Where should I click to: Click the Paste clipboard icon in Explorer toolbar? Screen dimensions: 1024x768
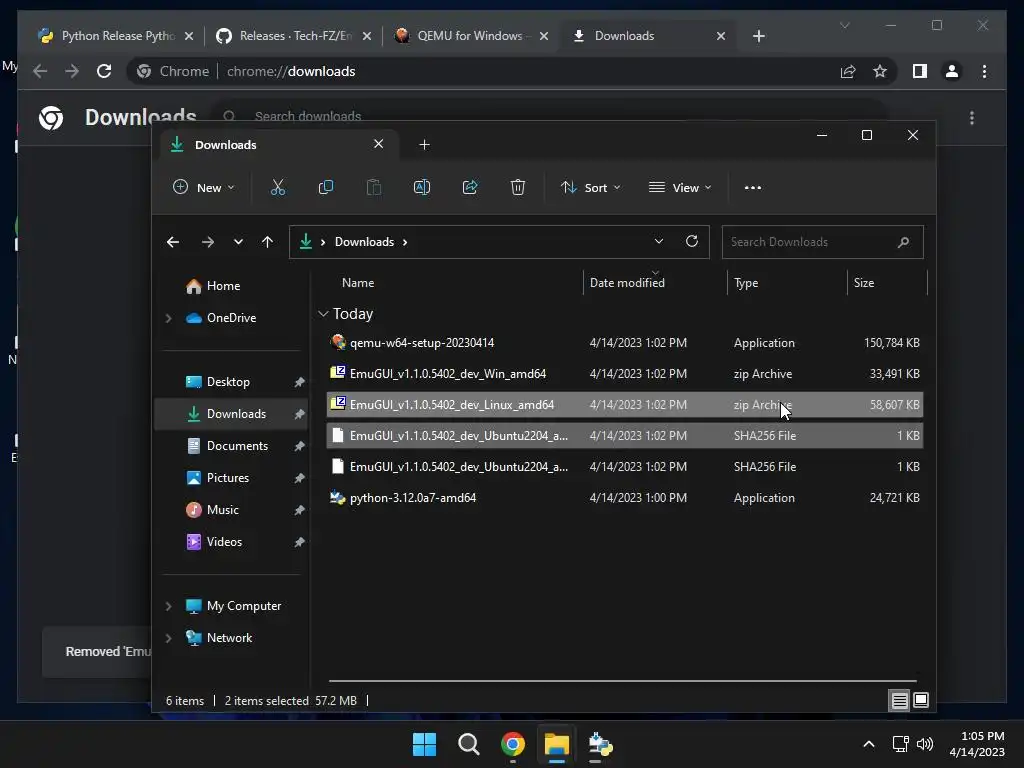[374, 187]
